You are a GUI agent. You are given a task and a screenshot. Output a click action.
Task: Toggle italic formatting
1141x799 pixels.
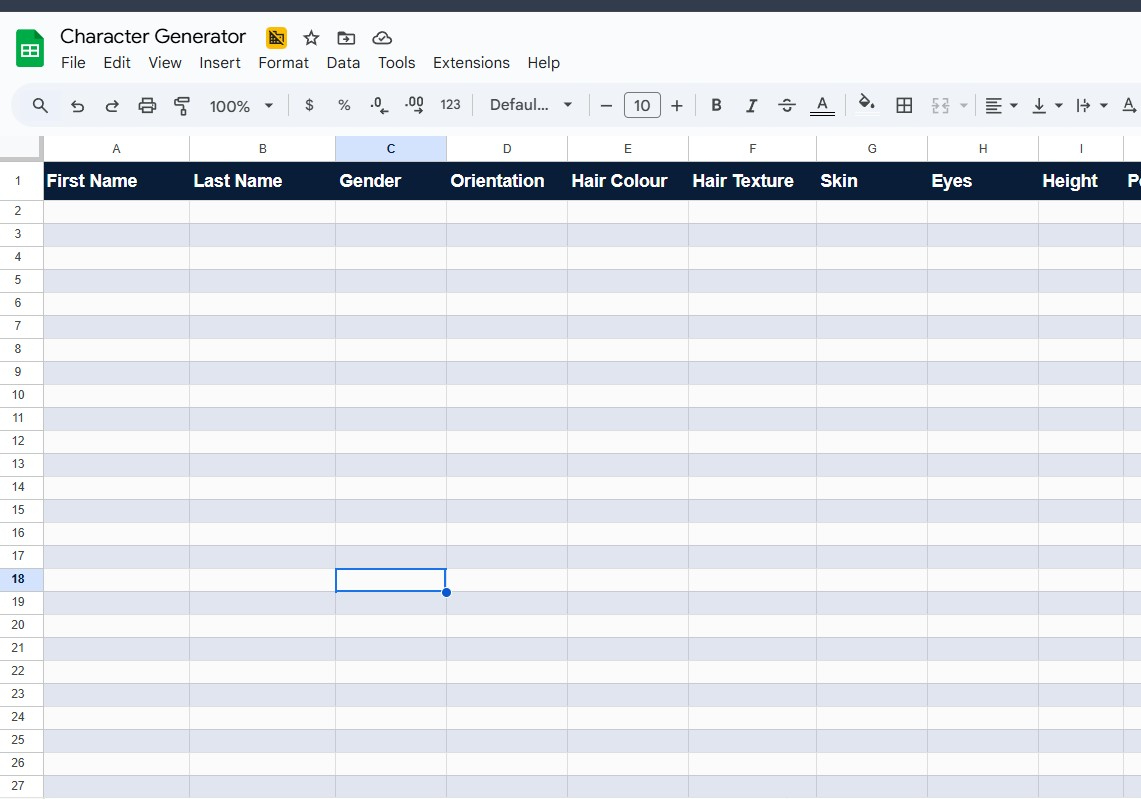click(751, 105)
